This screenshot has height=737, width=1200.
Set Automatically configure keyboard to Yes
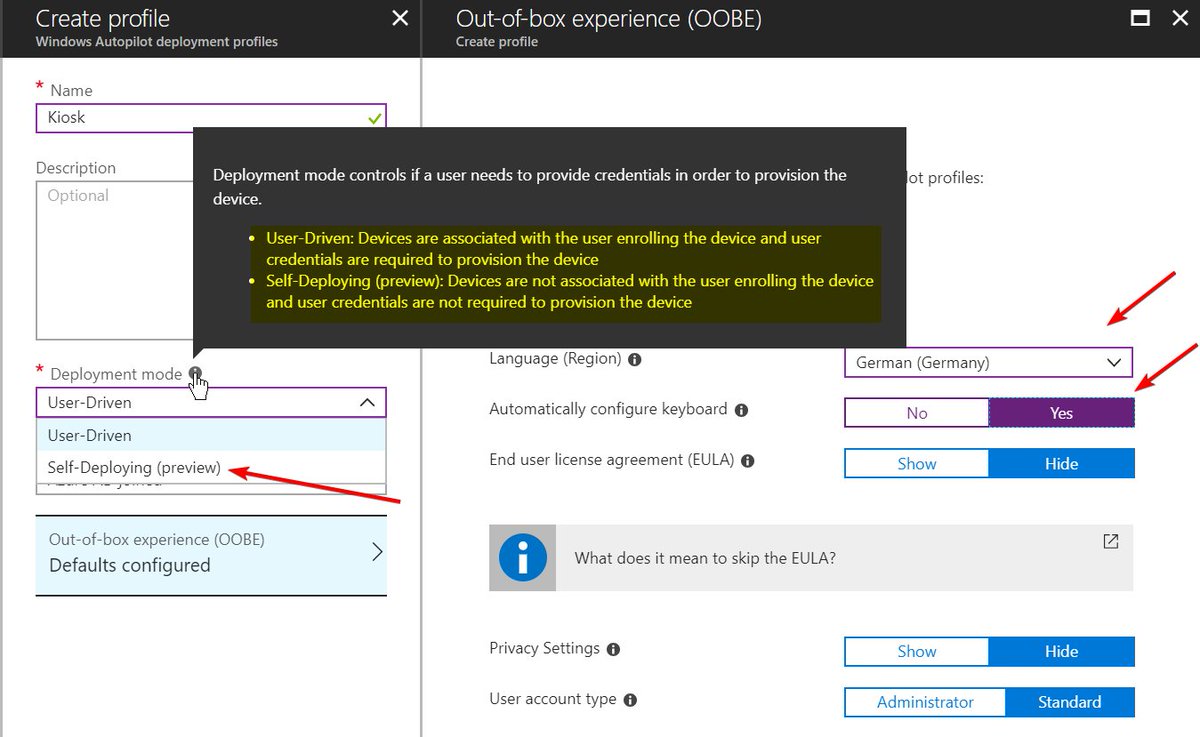pos(1062,413)
